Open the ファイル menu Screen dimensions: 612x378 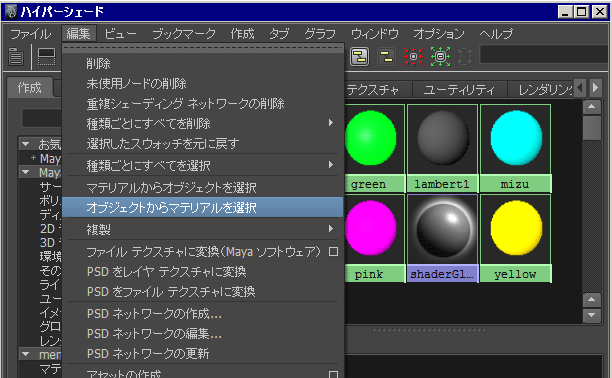pos(30,34)
